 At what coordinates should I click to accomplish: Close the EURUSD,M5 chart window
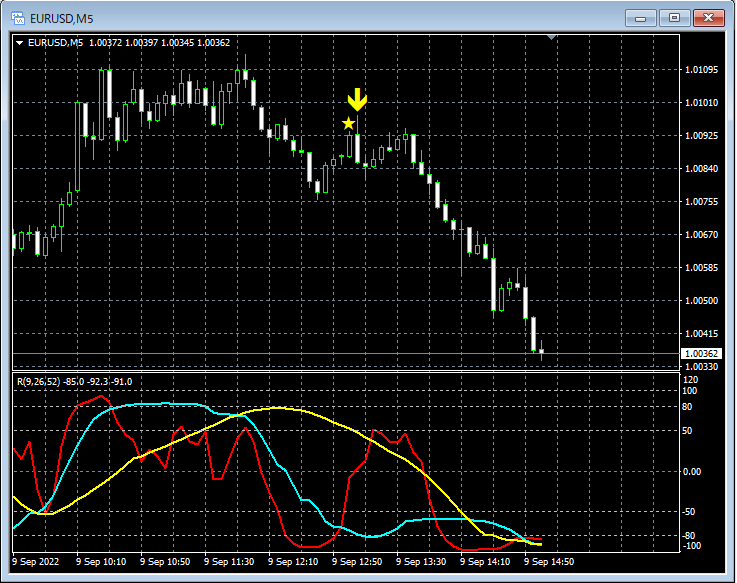[x=708, y=18]
